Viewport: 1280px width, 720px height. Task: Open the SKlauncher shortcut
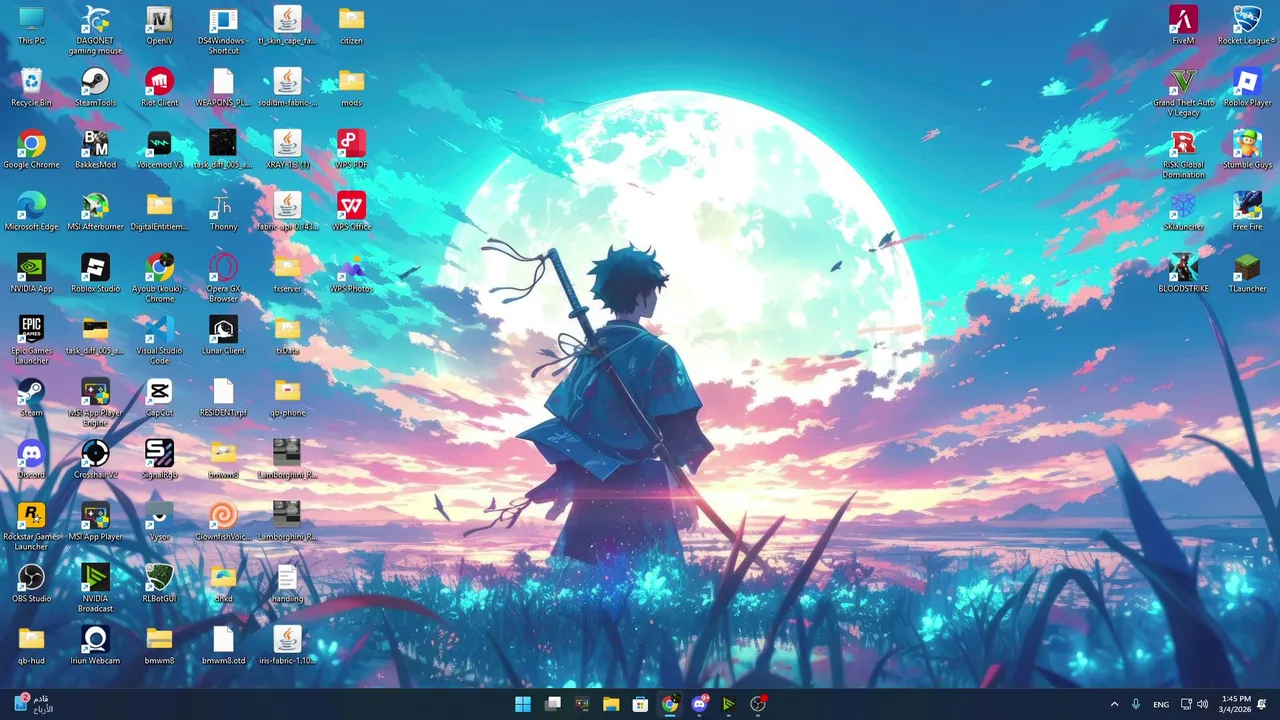click(1183, 212)
